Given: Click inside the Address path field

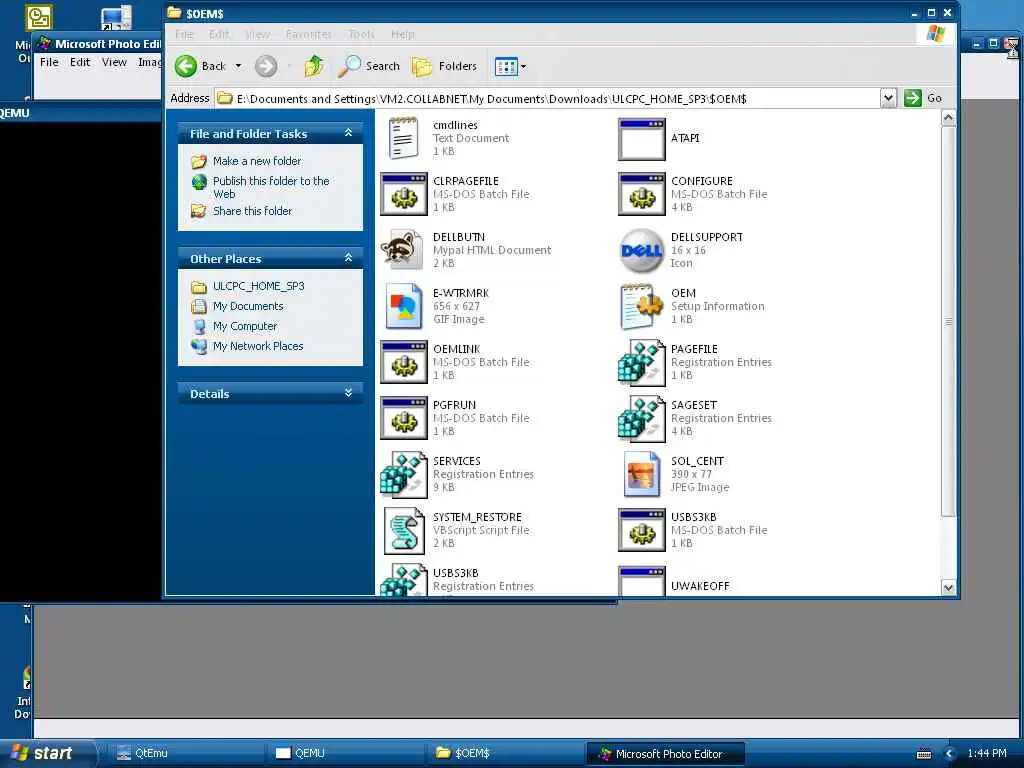Looking at the screenshot, I should click(x=547, y=99).
